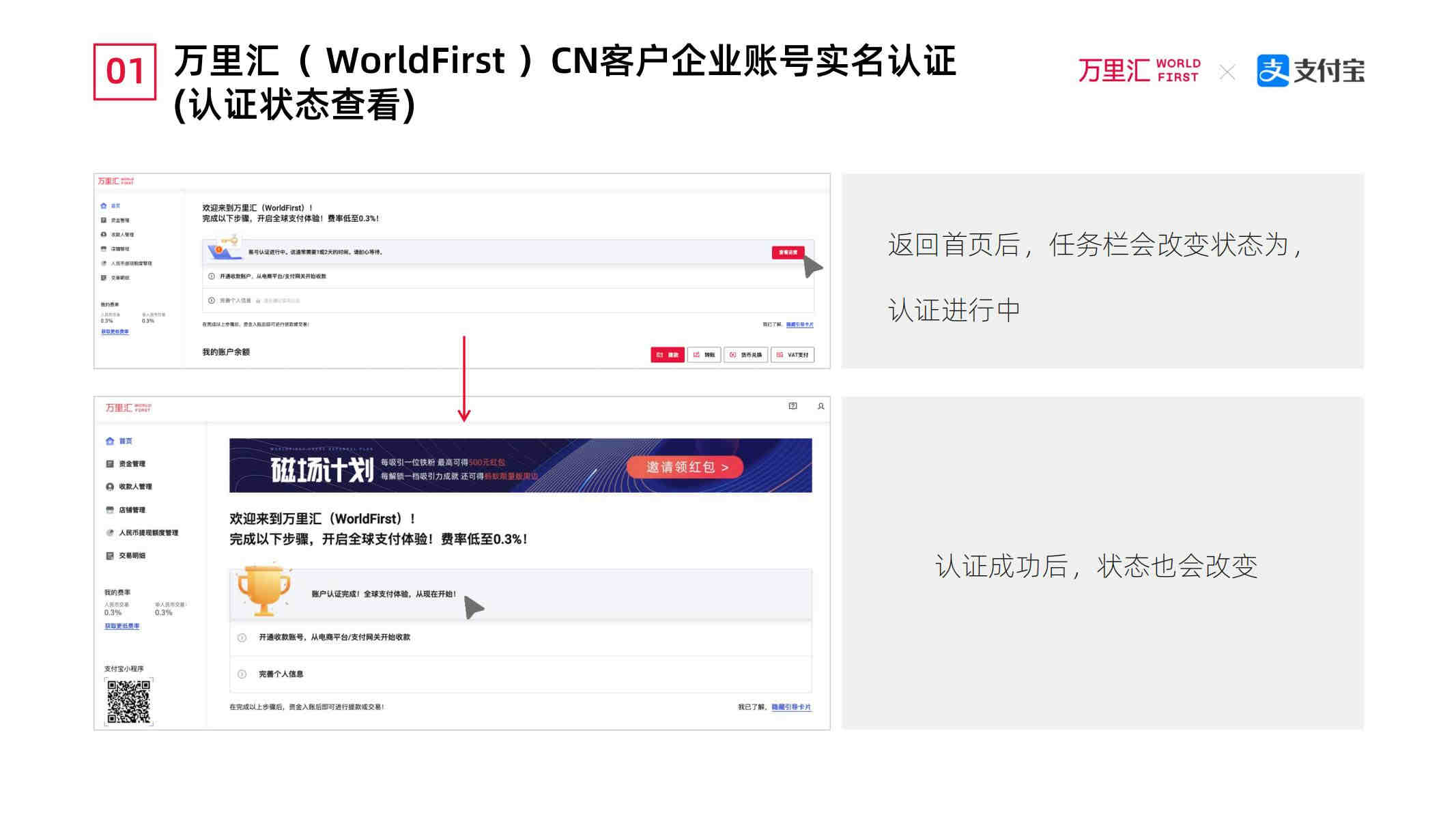Click the VAT支付 button
This screenshot has width=1456, height=819.
(792, 355)
